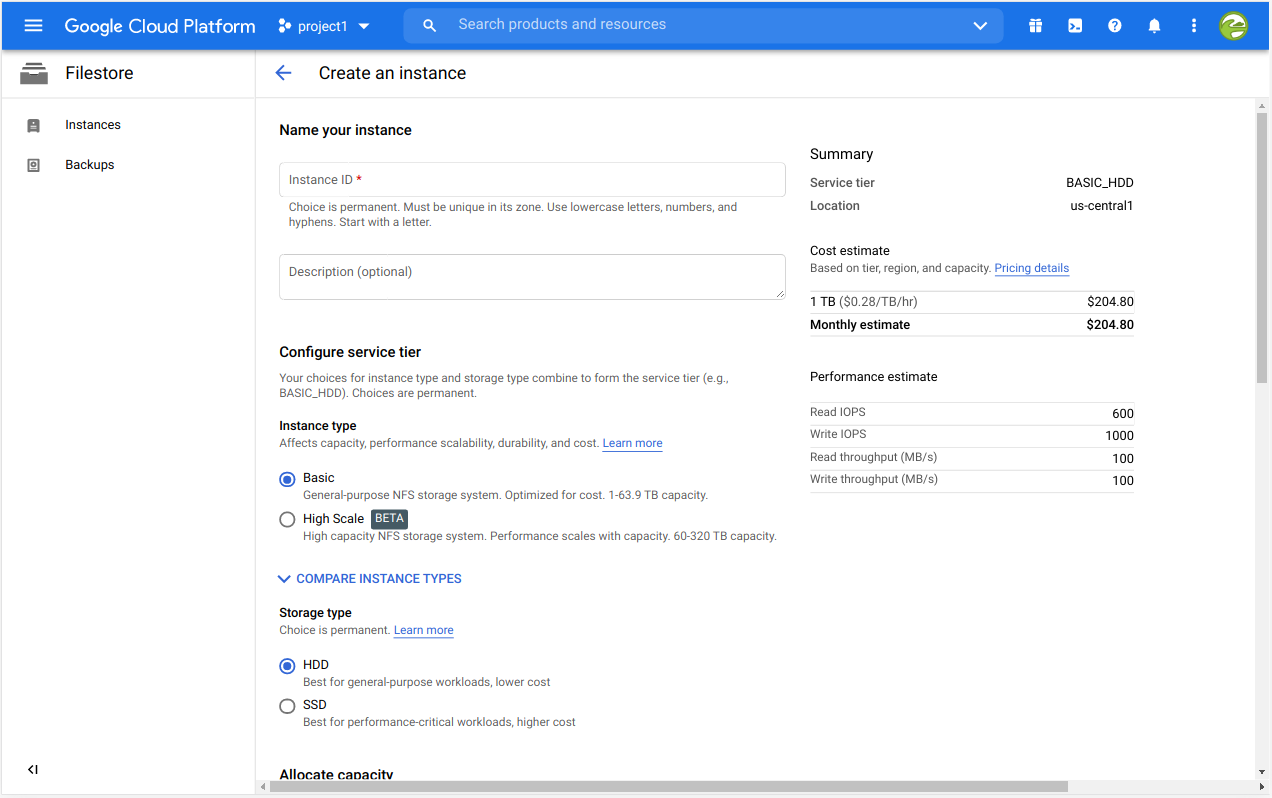Open the main navigation hamburger menu
Screen dimensions: 1272x798
click(33, 26)
